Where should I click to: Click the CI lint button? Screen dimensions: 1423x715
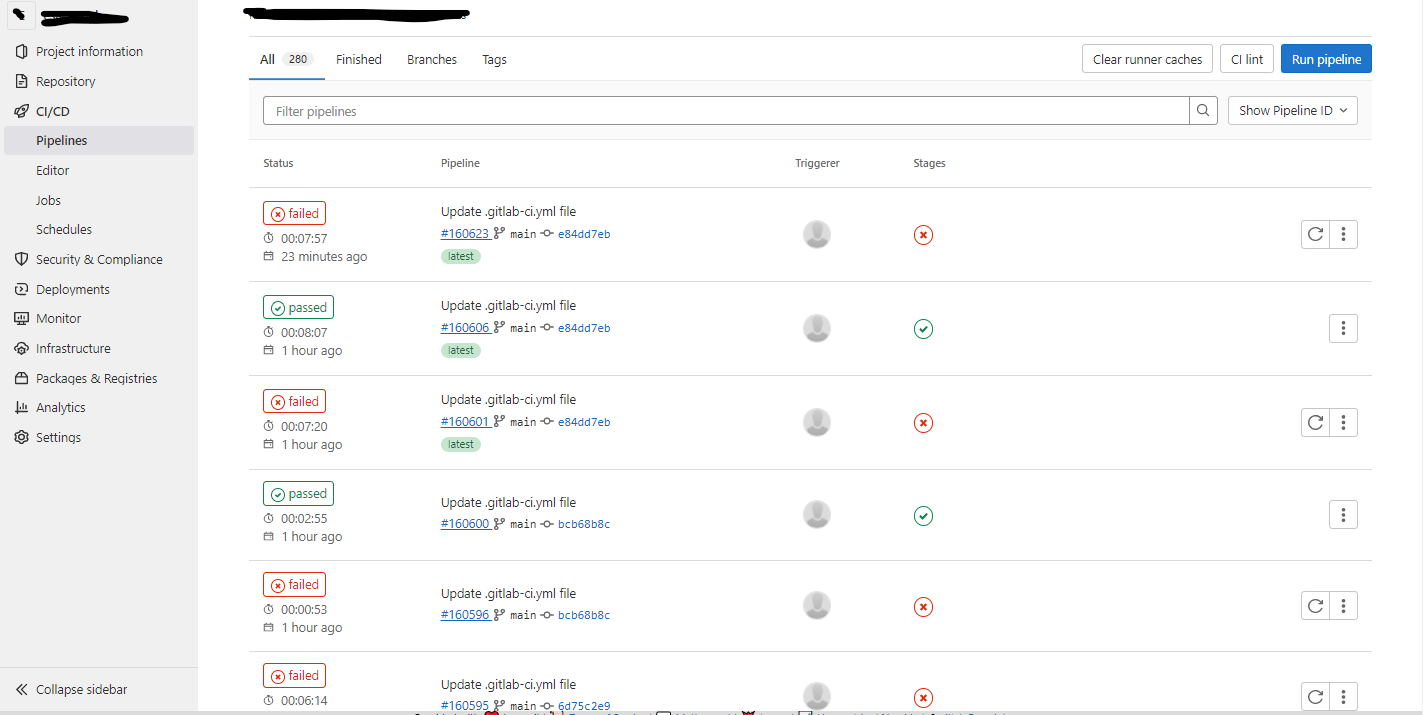[x=1247, y=59]
